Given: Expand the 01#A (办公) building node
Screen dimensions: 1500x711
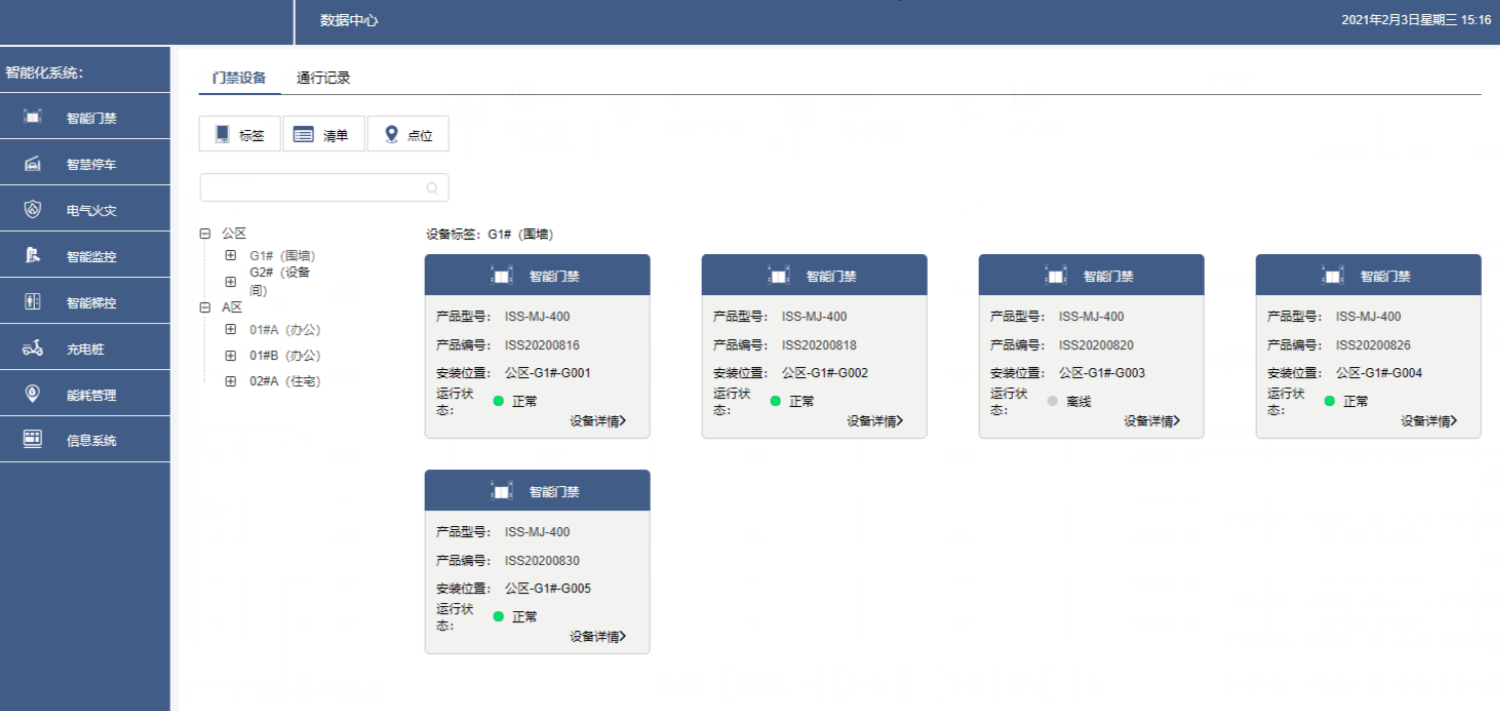Looking at the screenshot, I should tap(231, 329).
